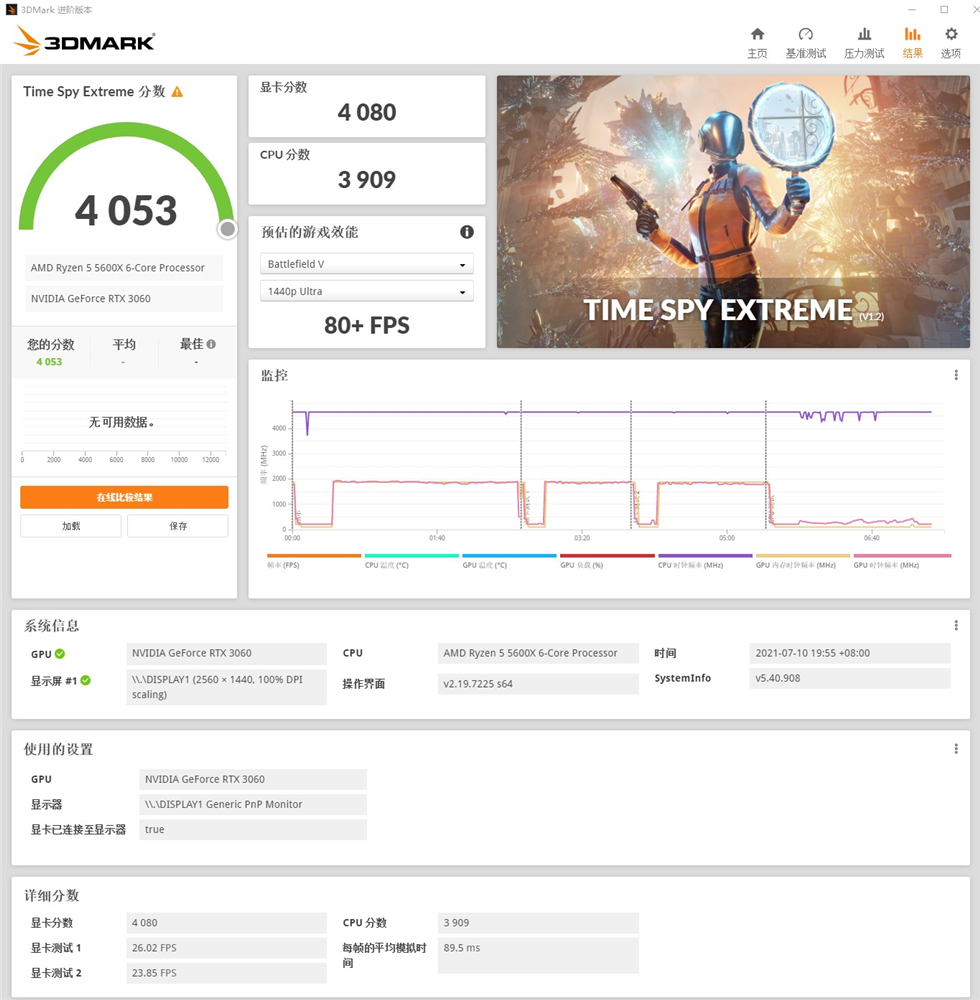The image size is (980, 1000).
Task: Click the 加载 load button
Action: pos(71,526)
